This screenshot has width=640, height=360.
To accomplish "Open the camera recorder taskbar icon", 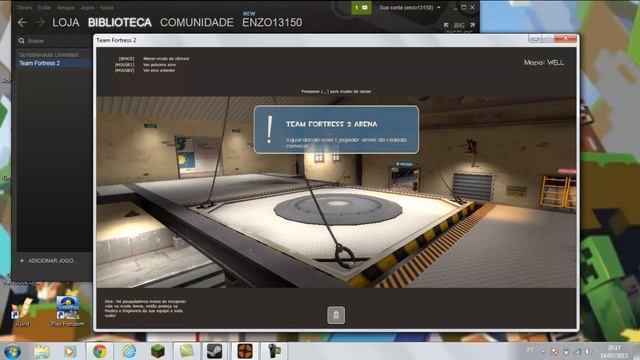I will pyautogui.click(x=274, y=351).
